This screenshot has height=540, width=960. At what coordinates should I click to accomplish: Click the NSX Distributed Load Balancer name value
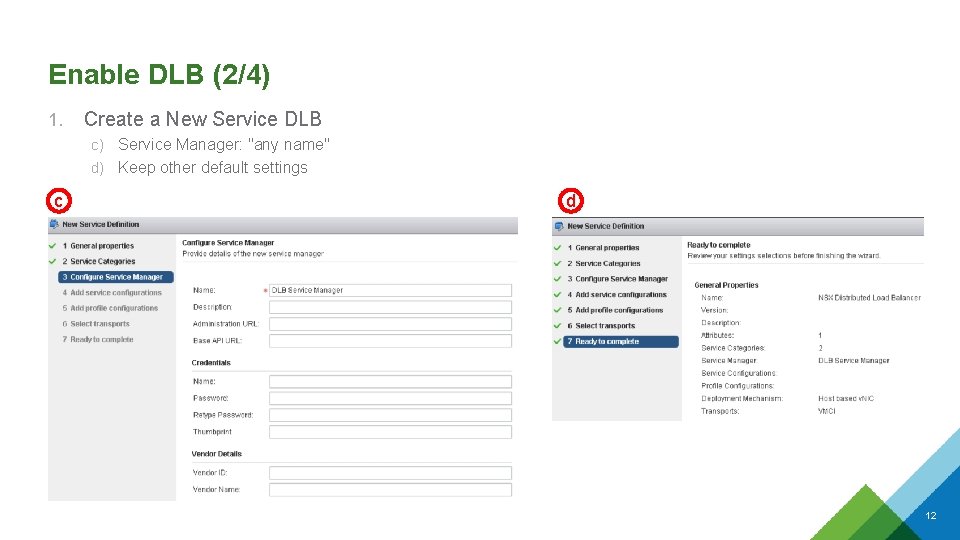pos(869,298)
